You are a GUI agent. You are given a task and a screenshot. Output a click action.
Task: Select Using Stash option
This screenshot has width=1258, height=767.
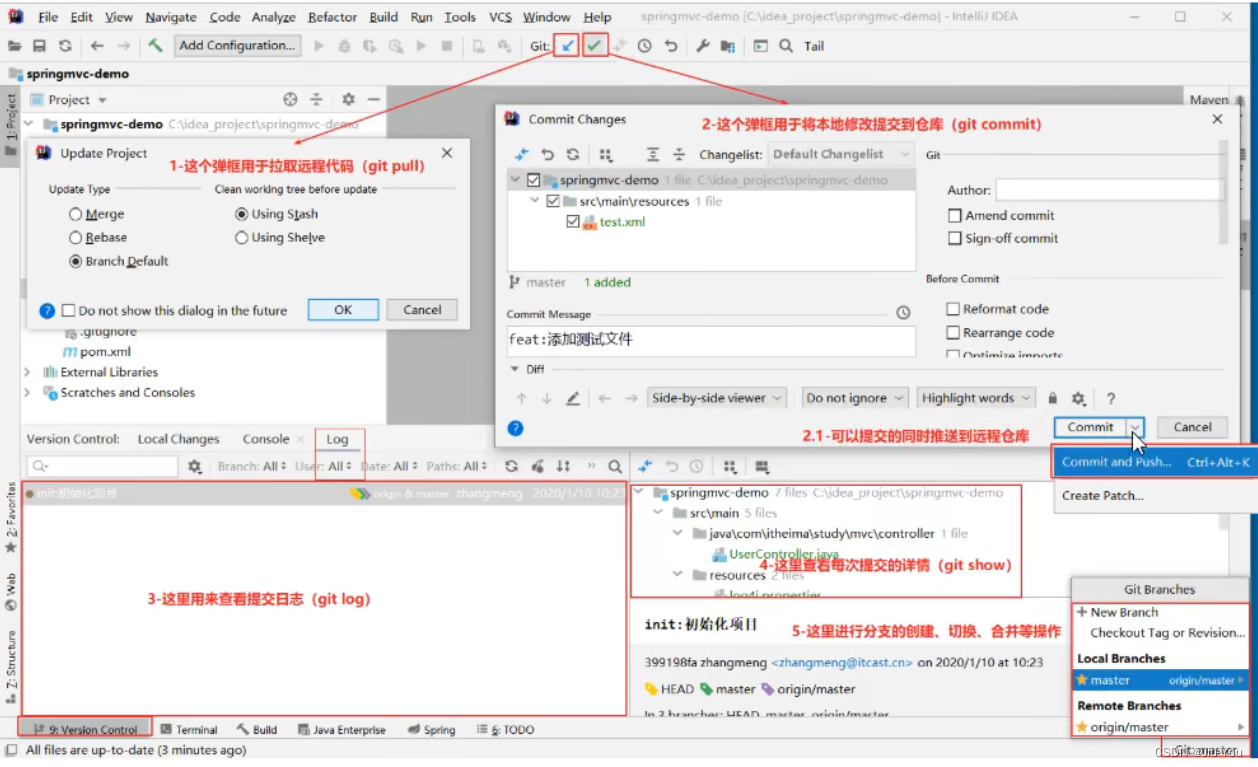click(x=242, y=214)
